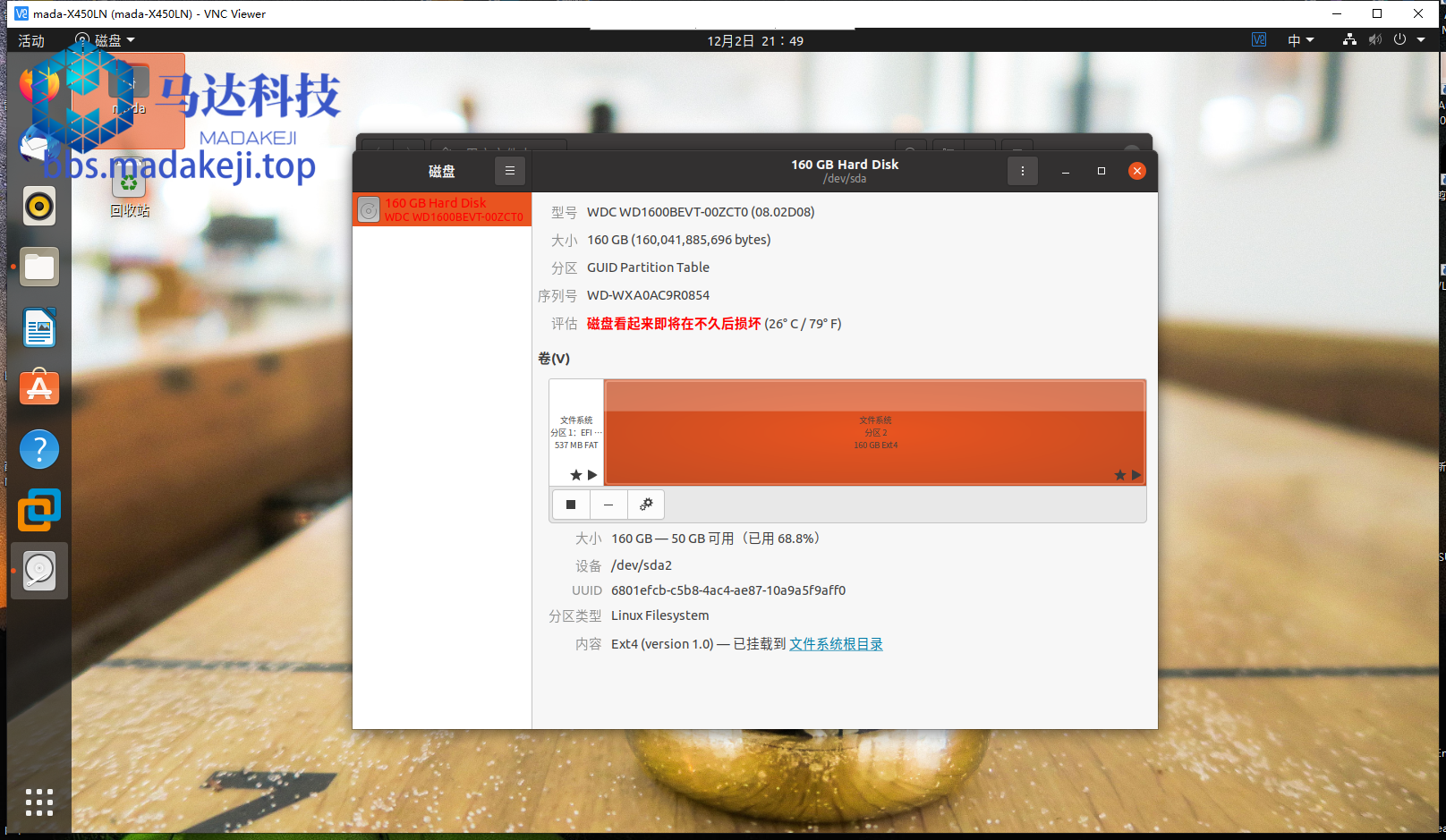Select the 537 MB EFI partition block
Image resolution: width=1446 pixels, height=840 pixels.
(576, 432)
